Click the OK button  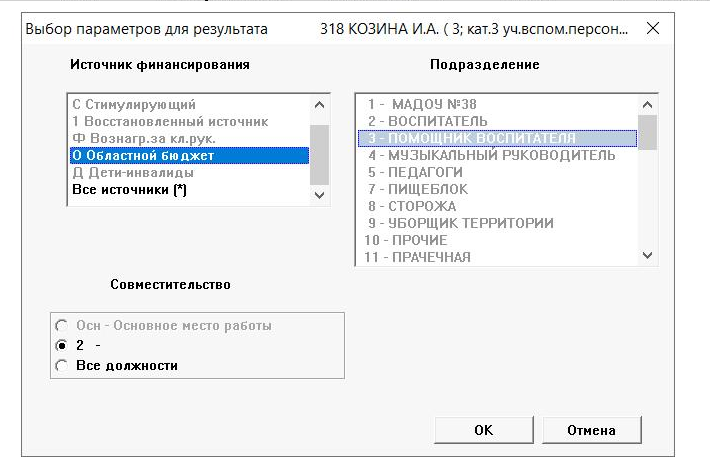pos(483,430)
